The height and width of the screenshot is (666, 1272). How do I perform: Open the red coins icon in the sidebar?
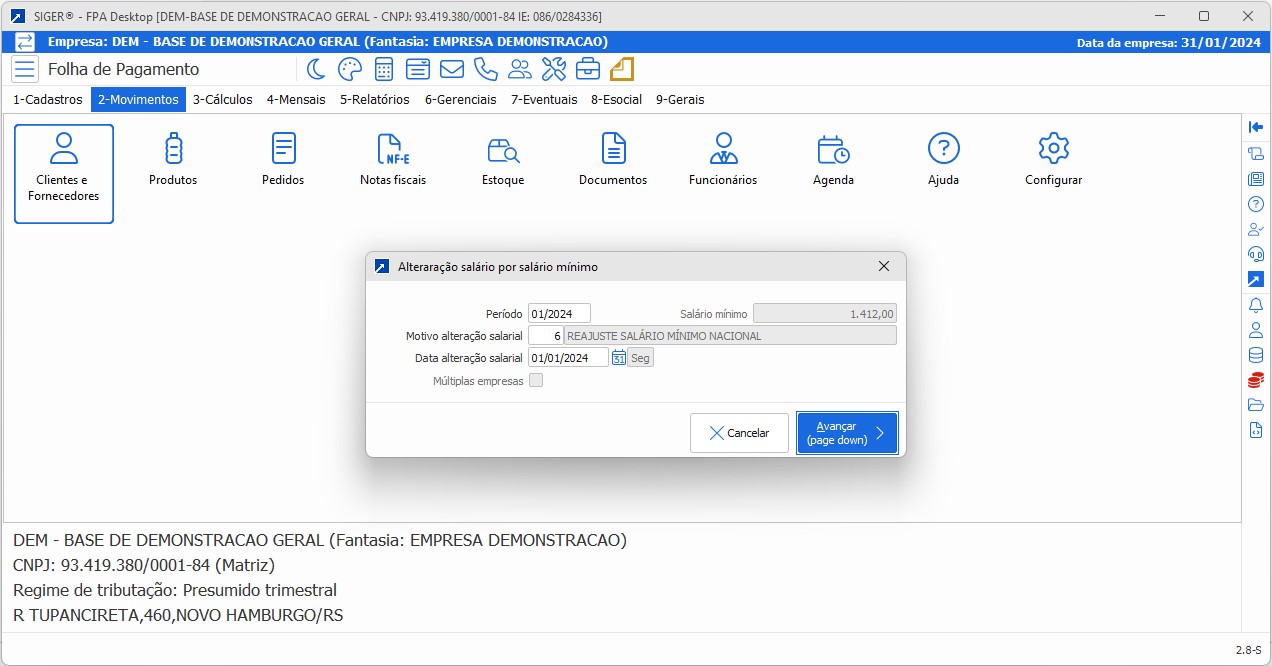(1256, 380)
